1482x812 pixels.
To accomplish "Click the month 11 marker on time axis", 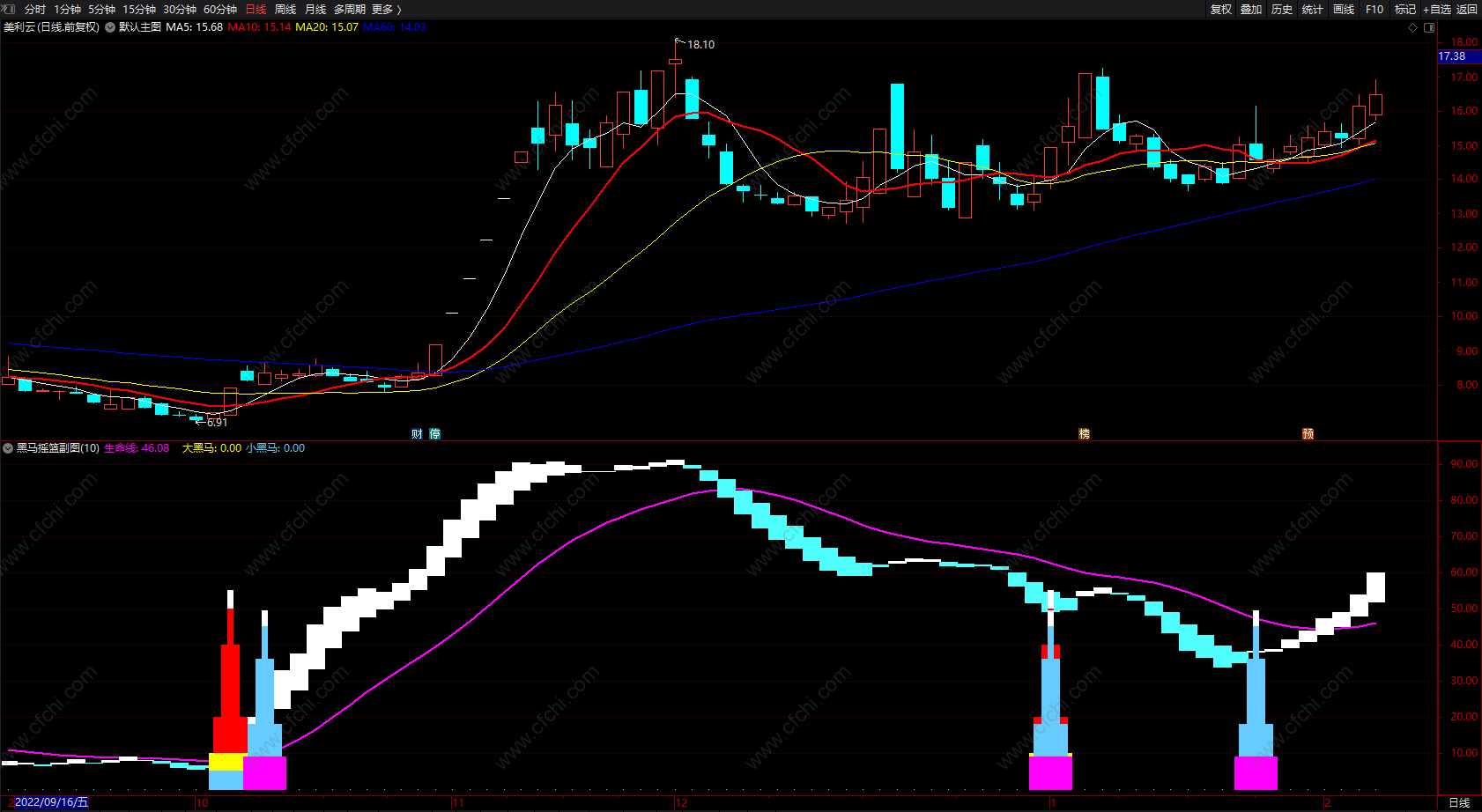I will pyautogui.click(x=458, y=802).
